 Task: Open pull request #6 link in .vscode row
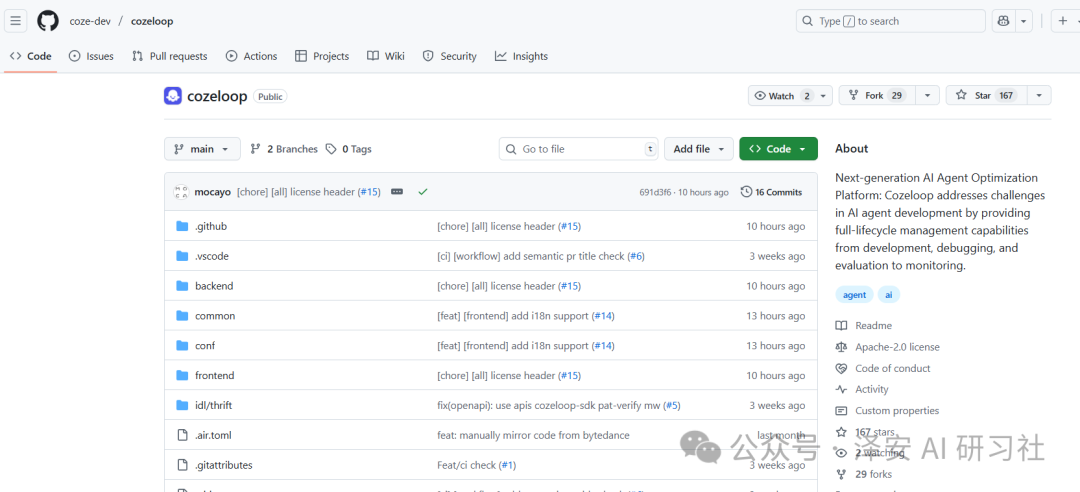636,256
